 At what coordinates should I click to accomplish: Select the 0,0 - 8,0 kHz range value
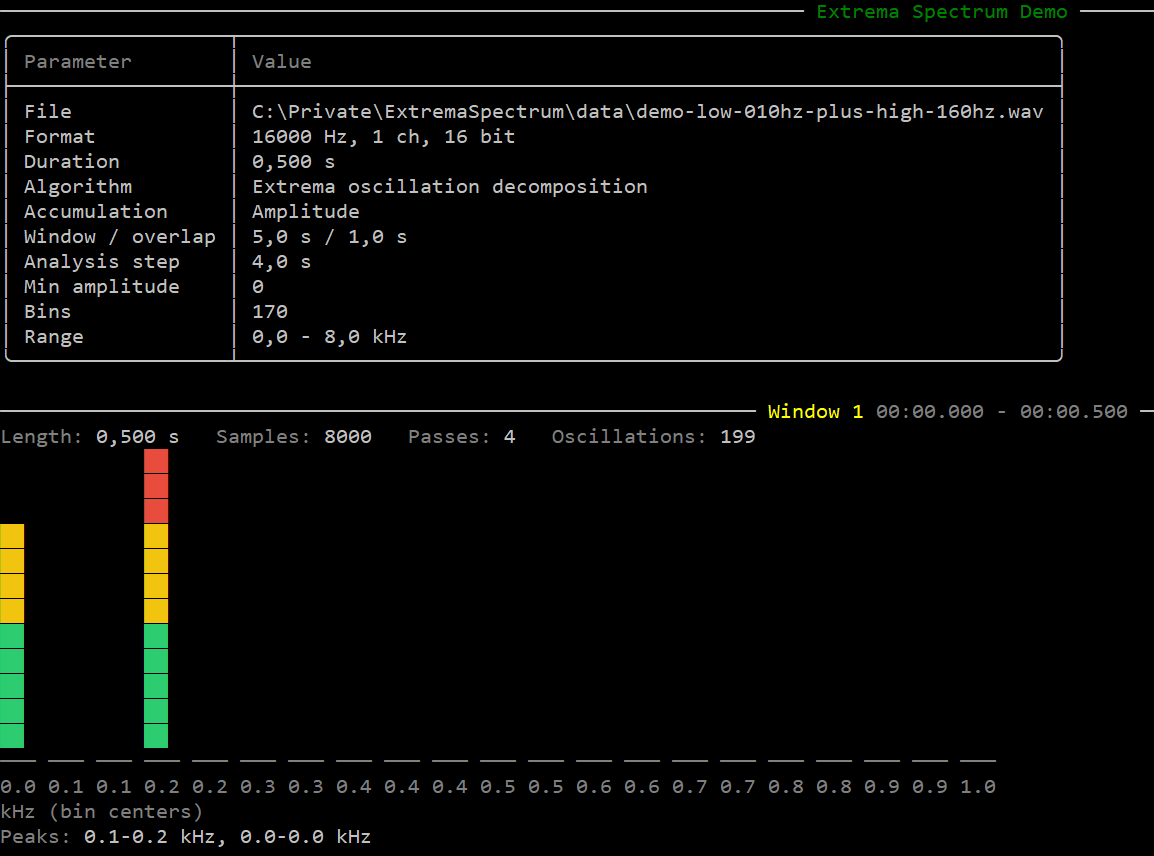coord(329,337)
